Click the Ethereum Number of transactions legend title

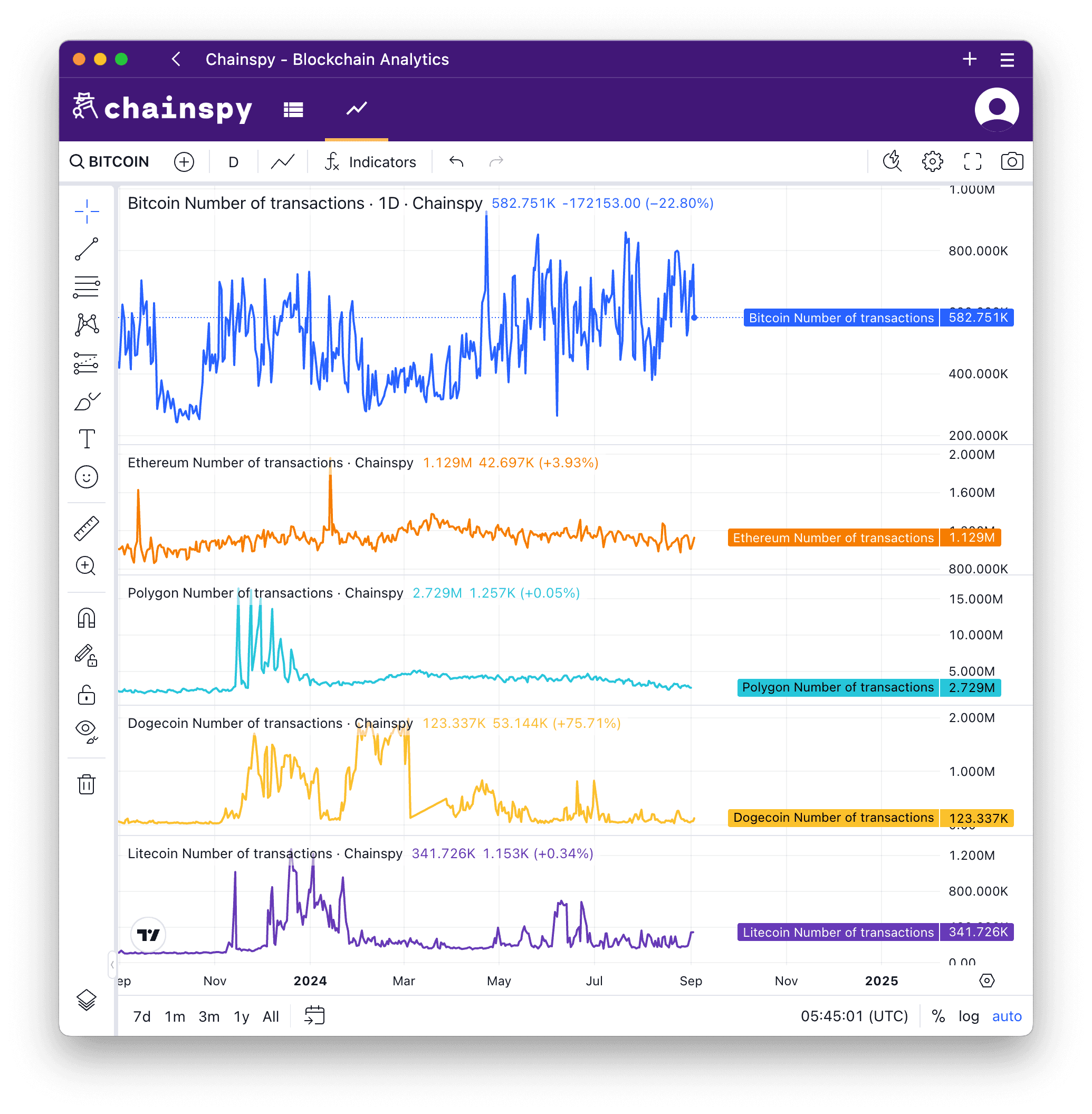click(x=271, y=463)
